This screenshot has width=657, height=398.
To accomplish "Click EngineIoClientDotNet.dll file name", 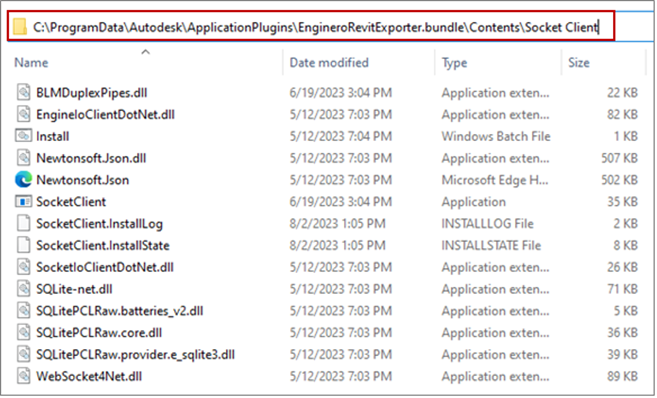I will [x=105, y=114].
